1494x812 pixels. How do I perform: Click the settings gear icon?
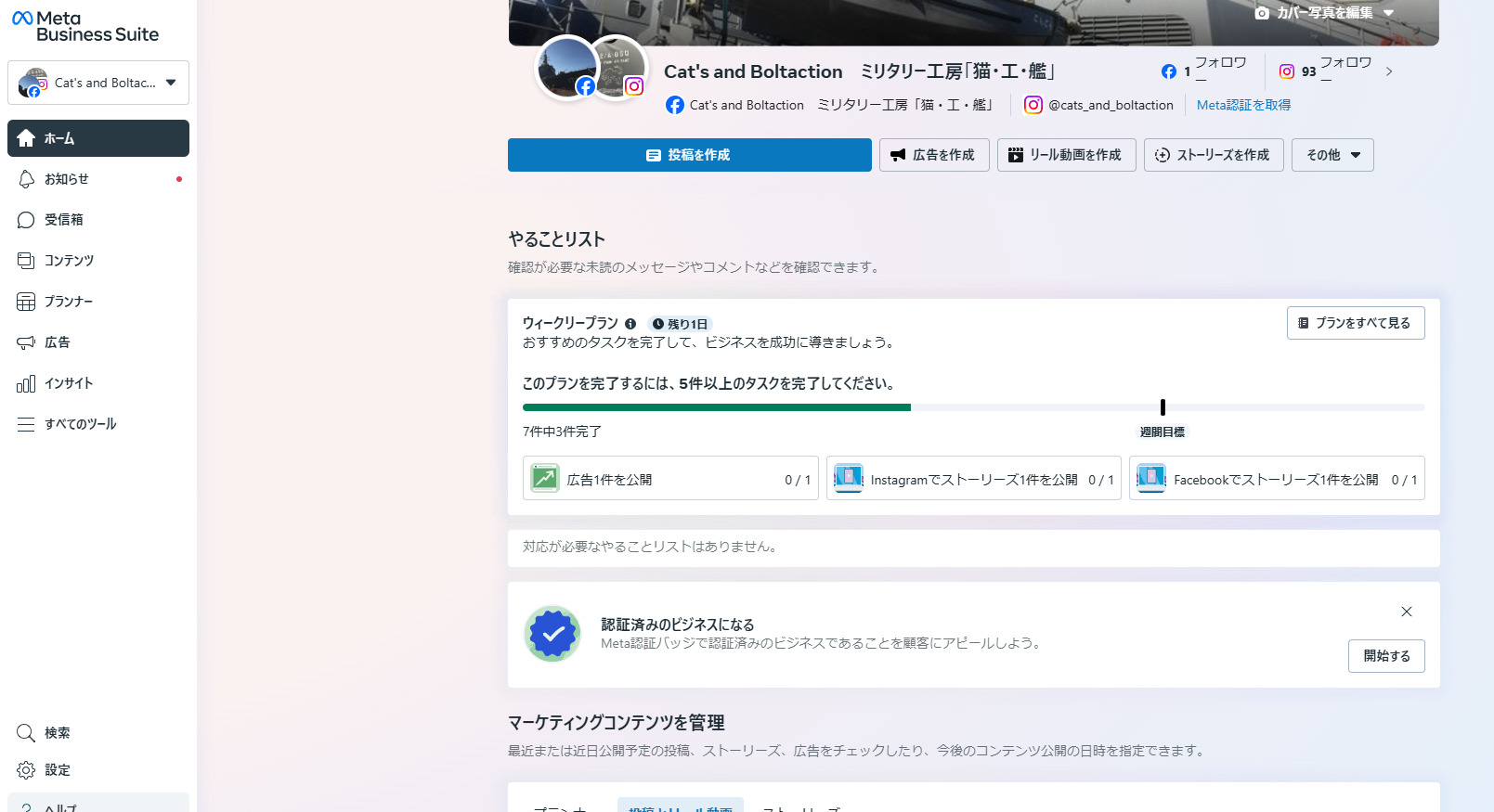(x=26, y=770)
